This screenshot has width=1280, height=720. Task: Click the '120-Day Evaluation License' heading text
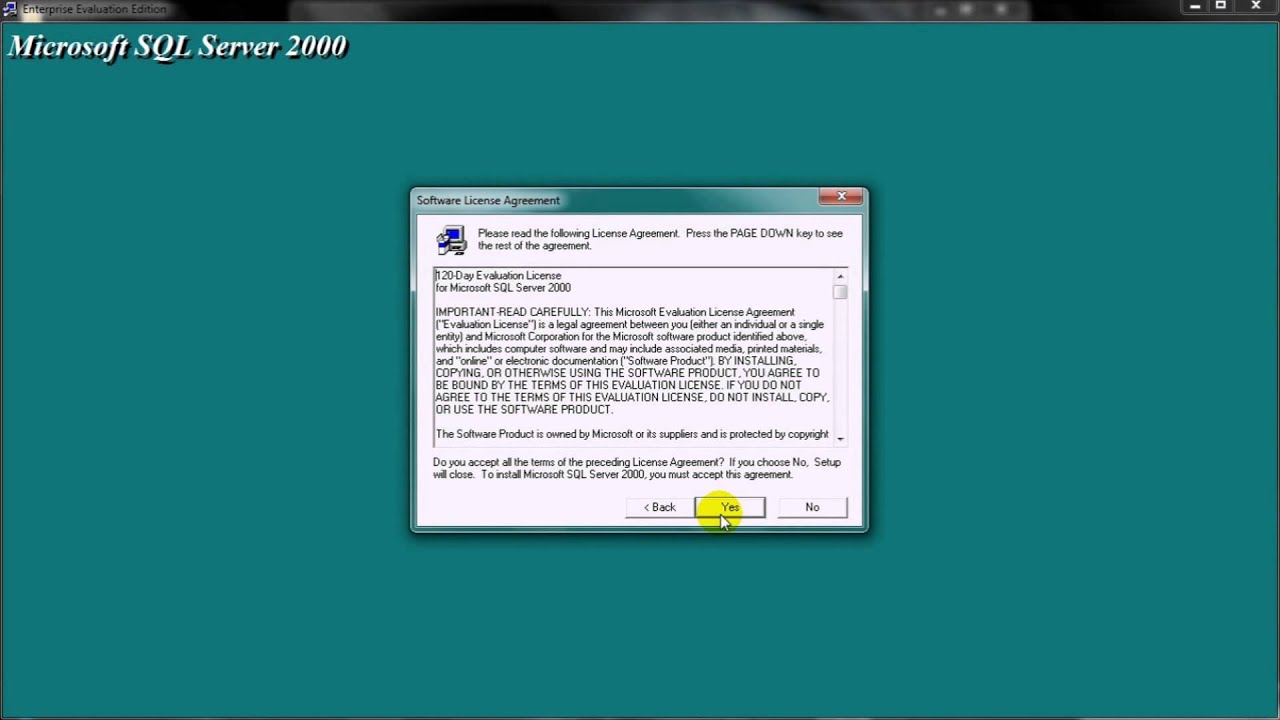pyautogui.click(x=498, y=275)
